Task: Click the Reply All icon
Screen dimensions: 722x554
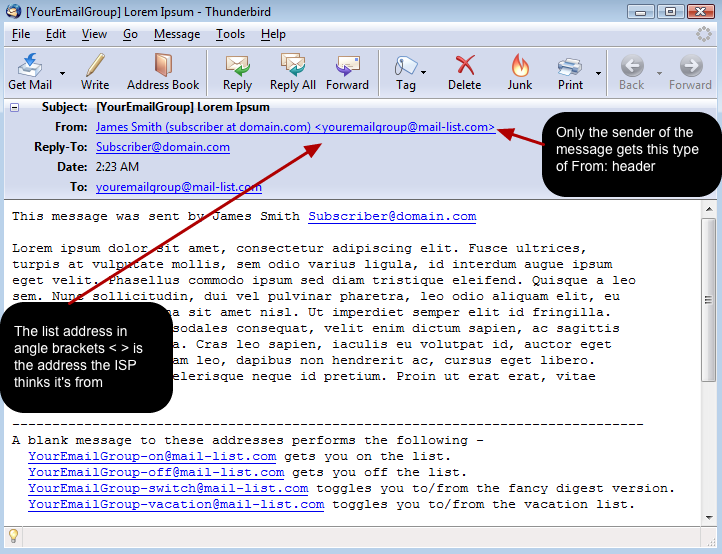Action: coord(293,65)
